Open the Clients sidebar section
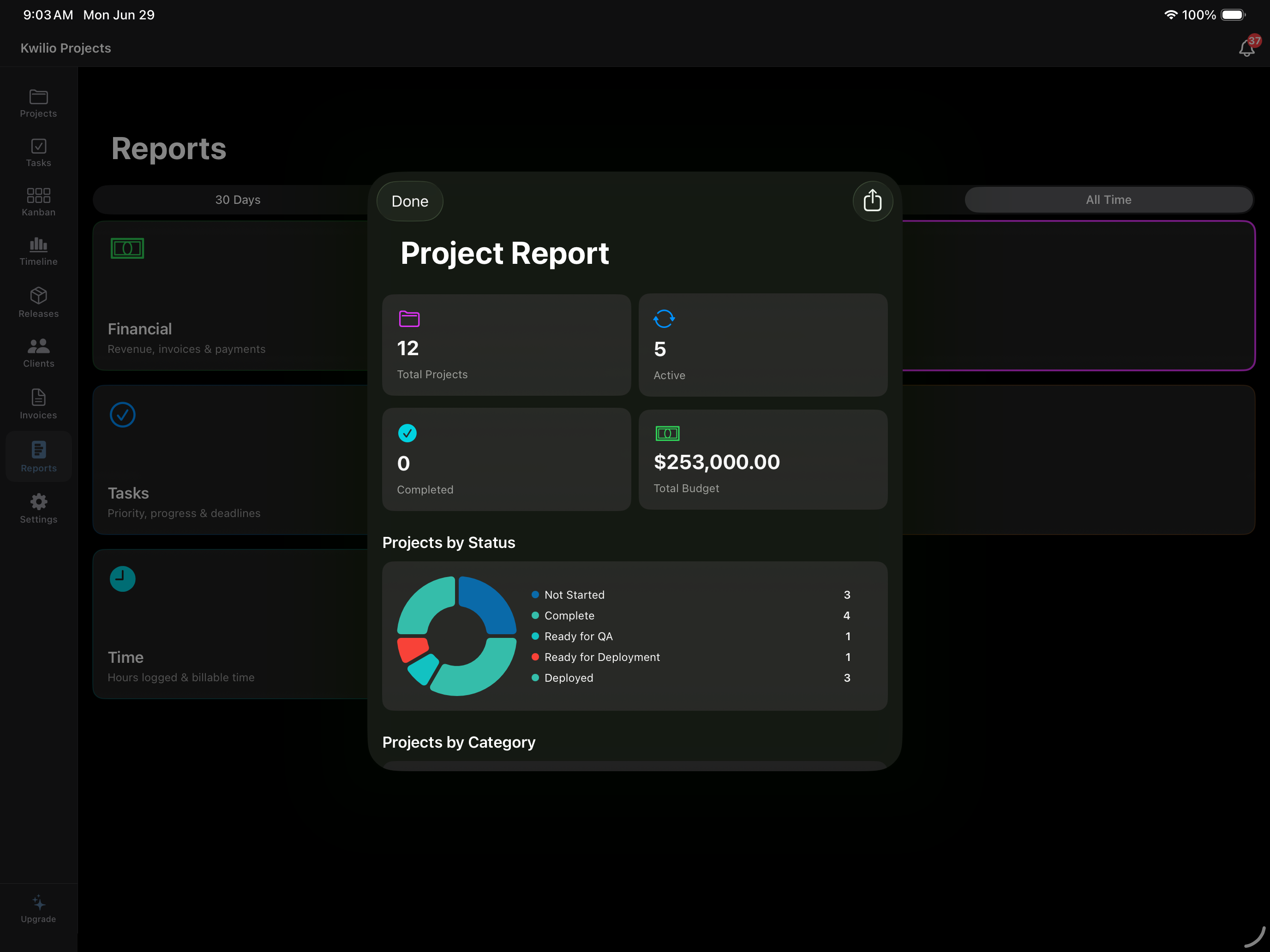This screenshot has height=952, width=1270. pos(38,353)
